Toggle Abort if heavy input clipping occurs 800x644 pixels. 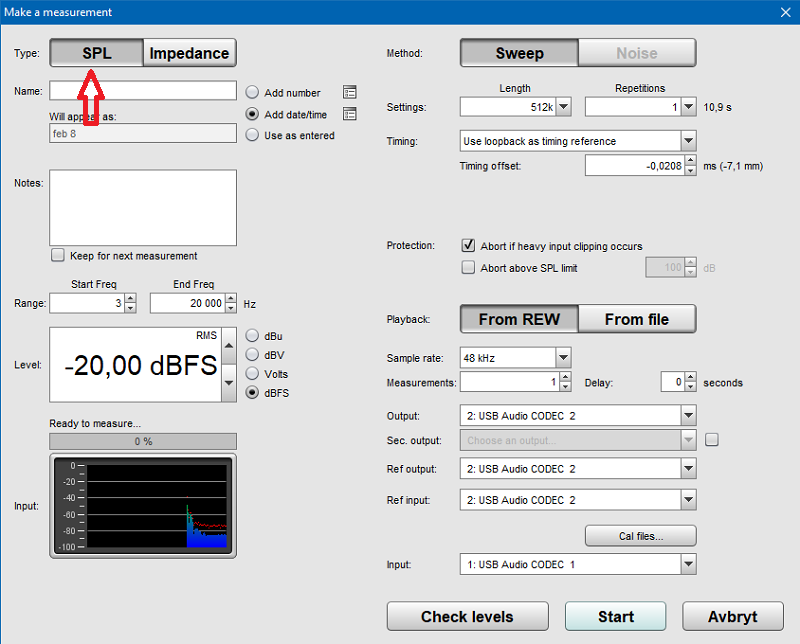[x=468, y=245]
